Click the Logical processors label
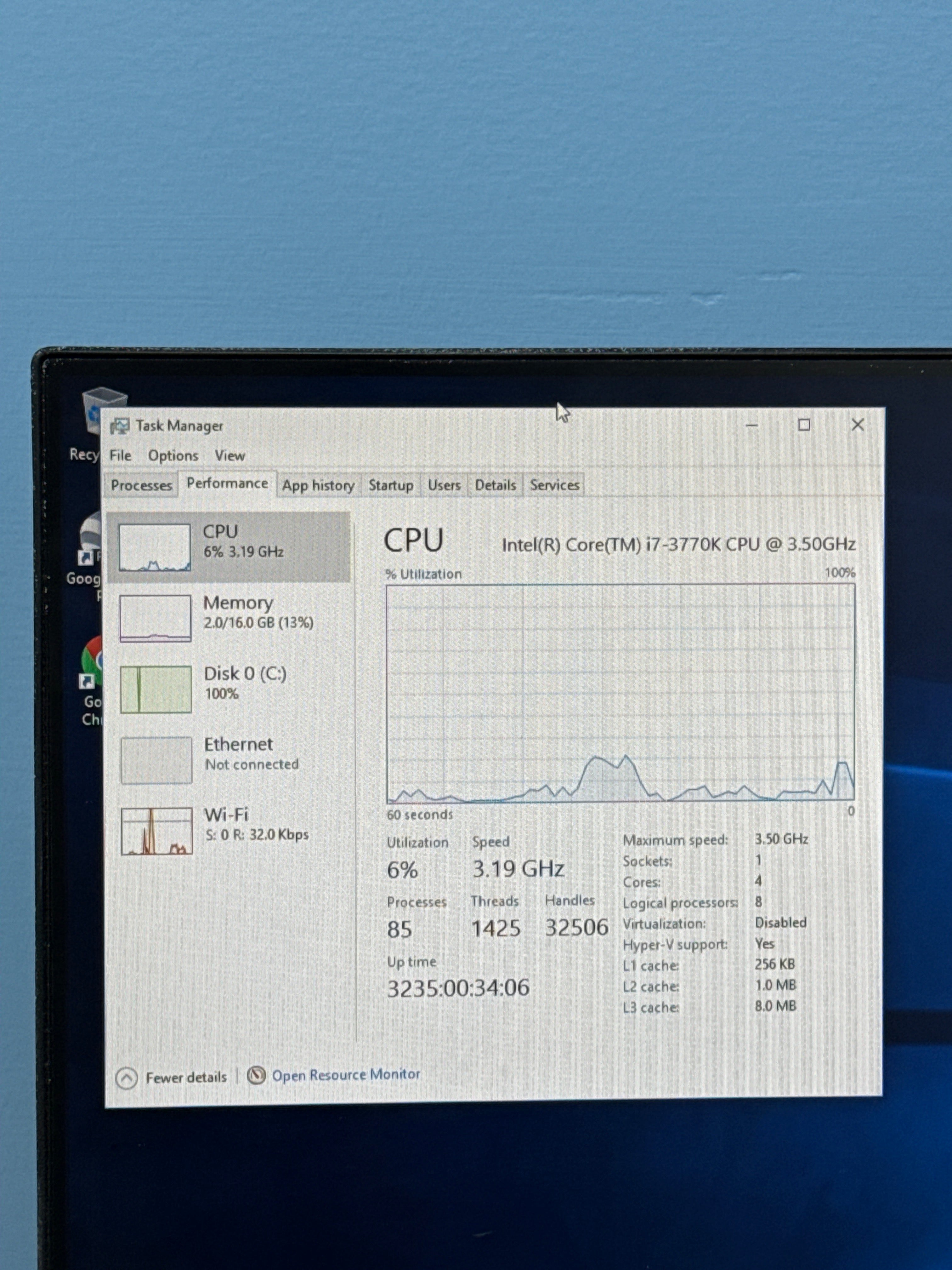The height and width of the screenshot is (1270, 952). coord(680,903)
